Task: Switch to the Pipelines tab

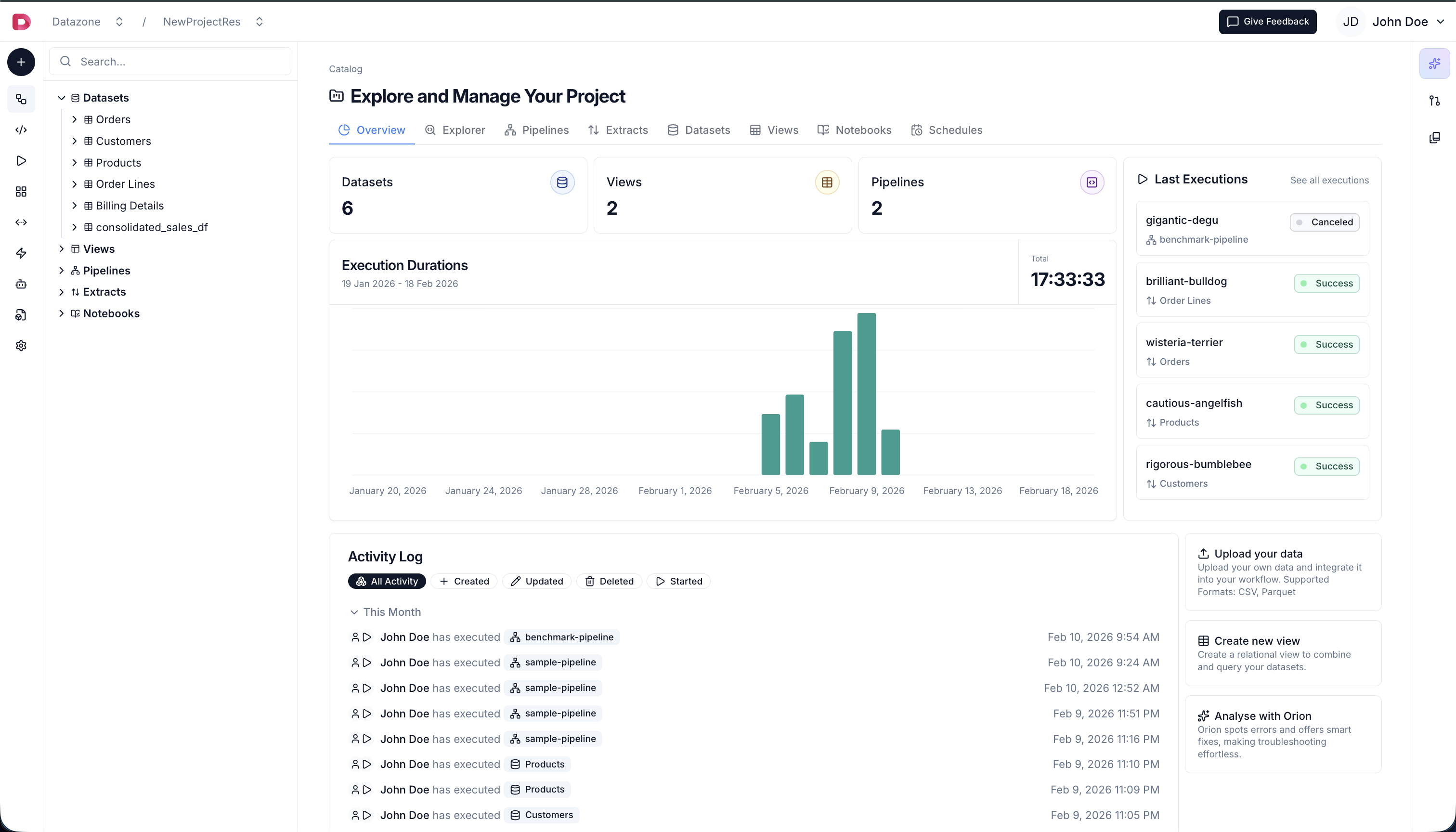Action: [536, 130]
